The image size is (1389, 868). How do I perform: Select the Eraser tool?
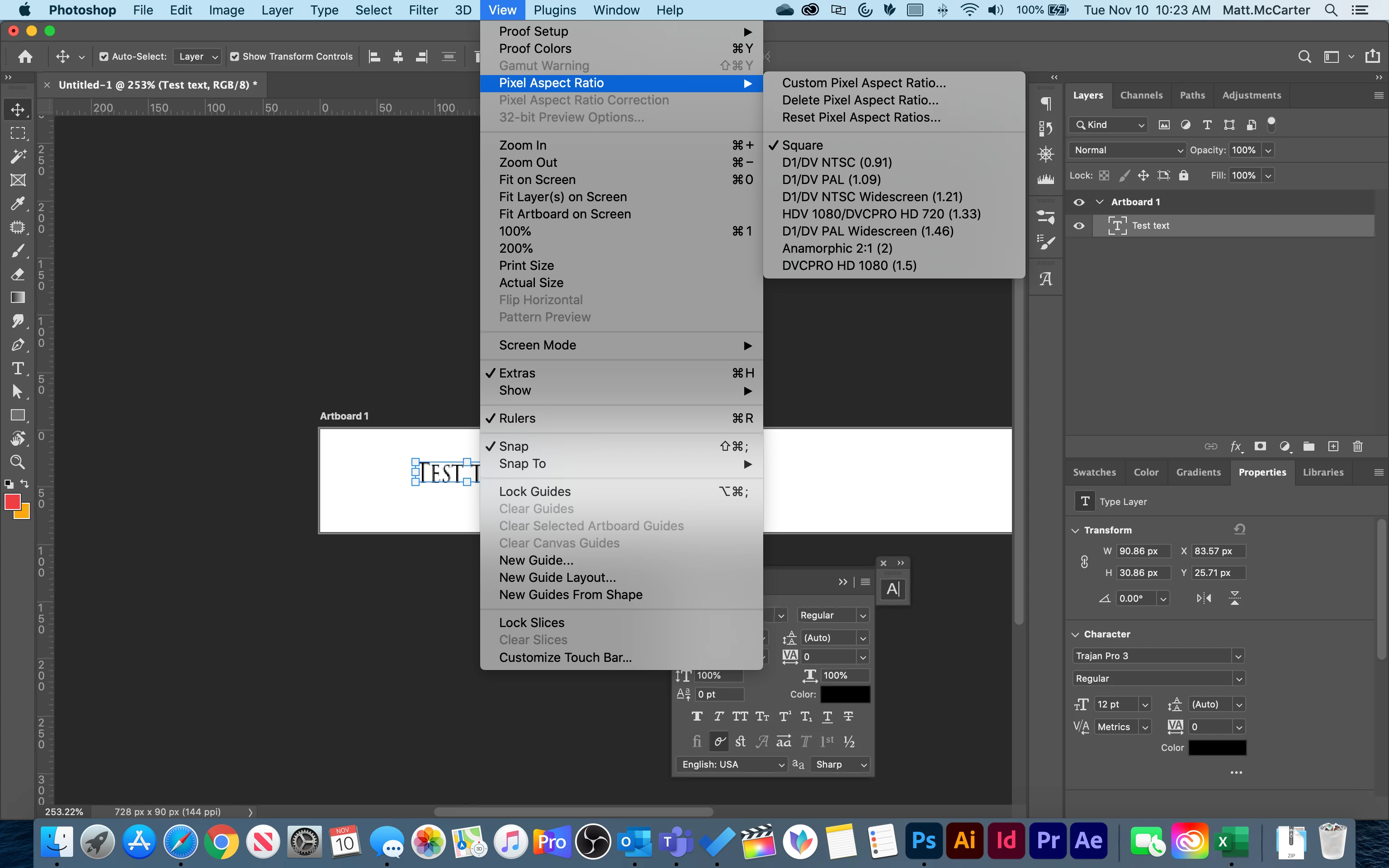click(x=18, y=274)
